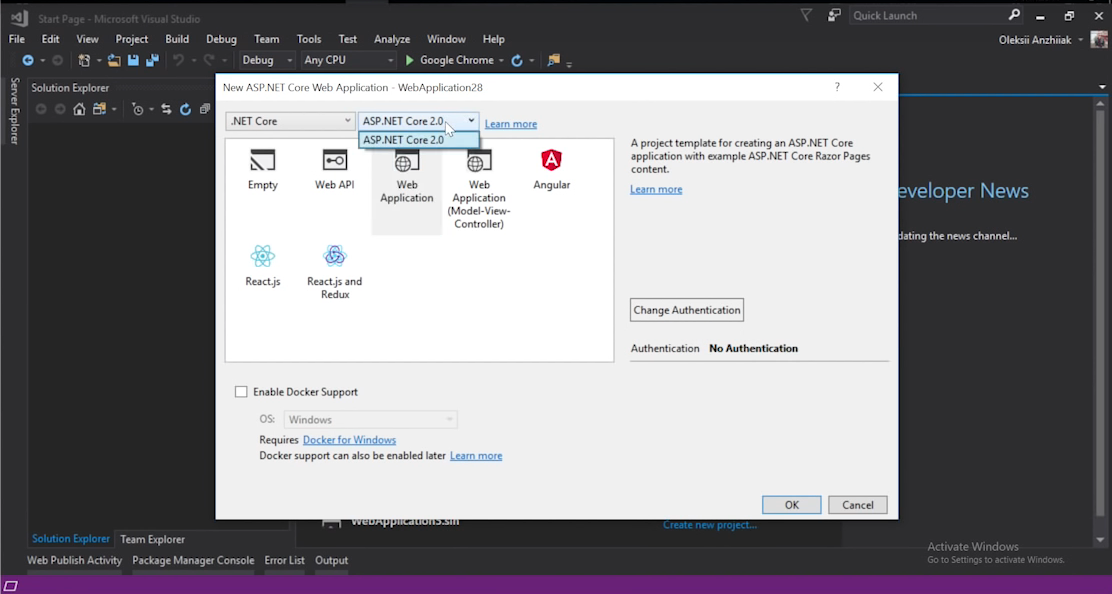Click the Navigate Backward arrow in the toolbar
Image resolution: width=1112 pixels, height=594 pixels.
(28, 60)
